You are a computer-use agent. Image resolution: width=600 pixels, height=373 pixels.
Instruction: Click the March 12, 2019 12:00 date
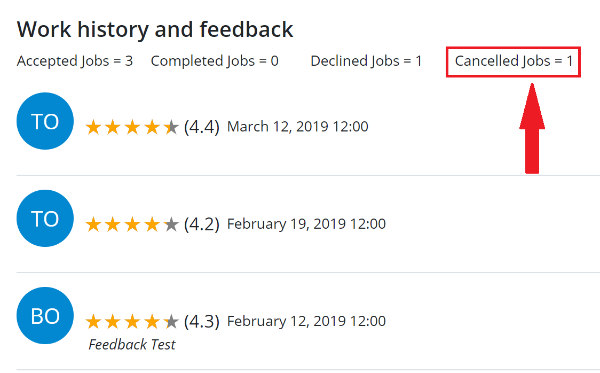coord(298,127)
